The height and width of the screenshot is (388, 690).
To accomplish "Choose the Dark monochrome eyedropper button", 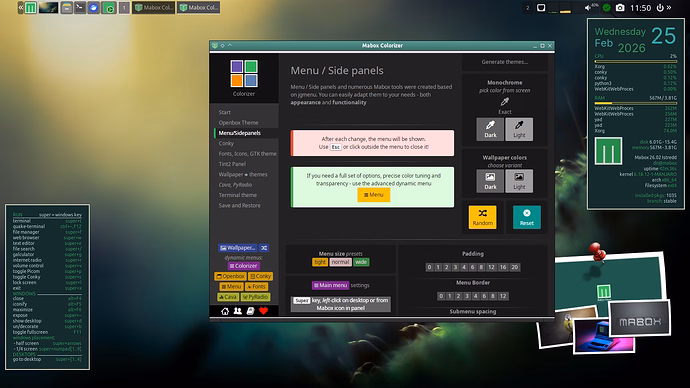I will click(490, 129).
